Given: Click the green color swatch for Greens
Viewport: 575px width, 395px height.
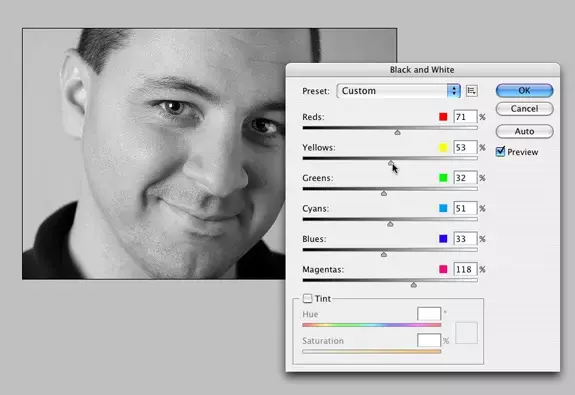Looking at the screenshot, I should coord(443,178).
